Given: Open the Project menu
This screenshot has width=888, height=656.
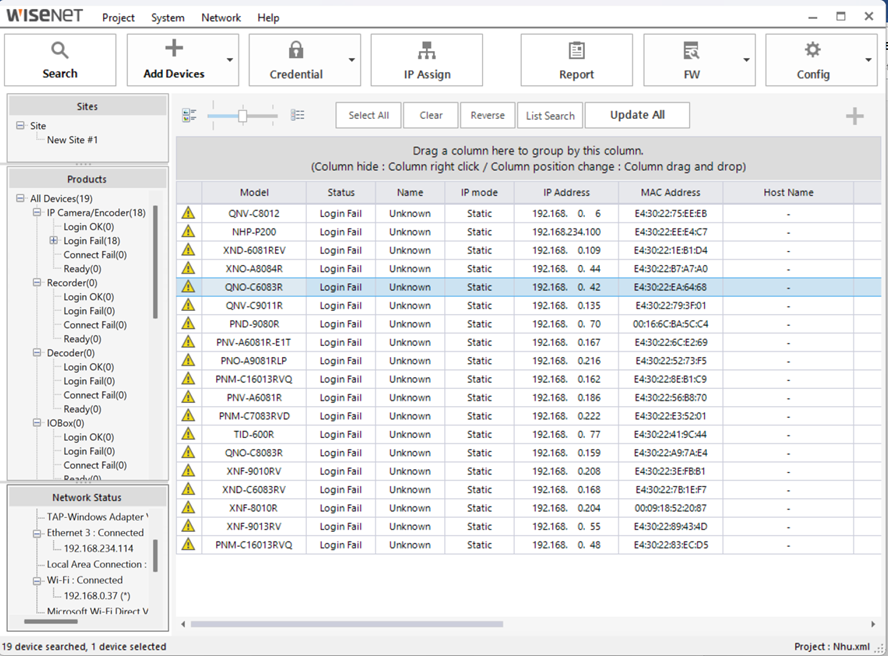Looking at the screenshot, I should [118, 18].
